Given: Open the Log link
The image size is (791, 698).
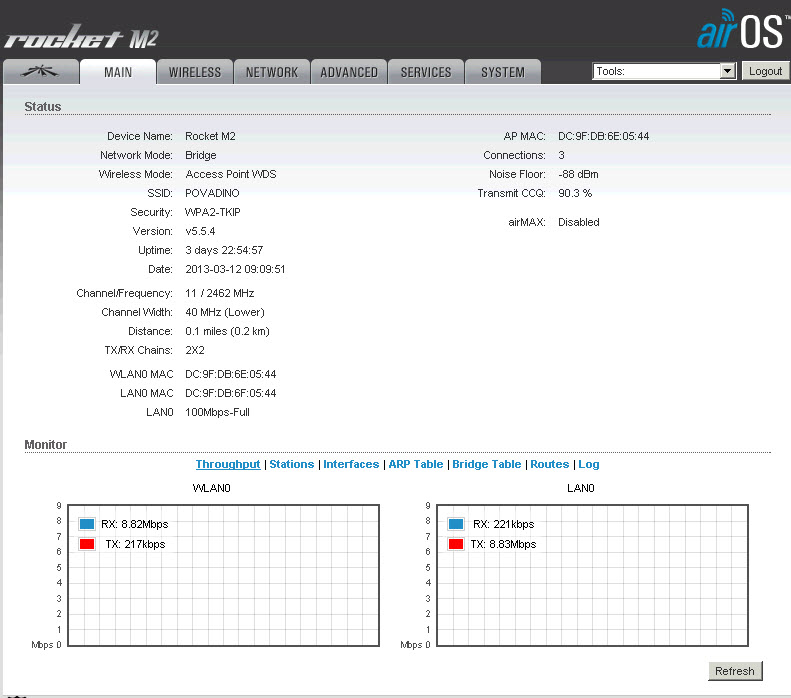Looking at the screenshot, I should pyautogui.click(x=589, y=464).
